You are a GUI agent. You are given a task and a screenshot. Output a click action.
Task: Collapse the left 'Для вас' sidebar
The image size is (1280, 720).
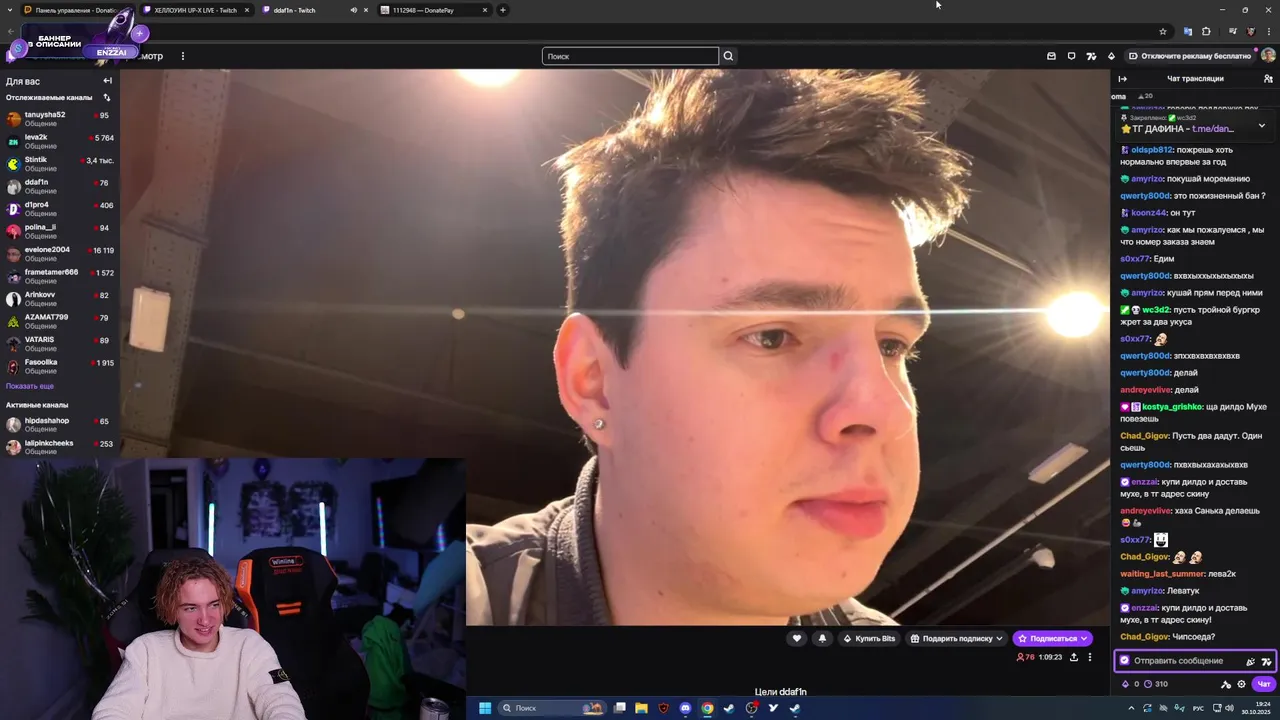[107, 81]
